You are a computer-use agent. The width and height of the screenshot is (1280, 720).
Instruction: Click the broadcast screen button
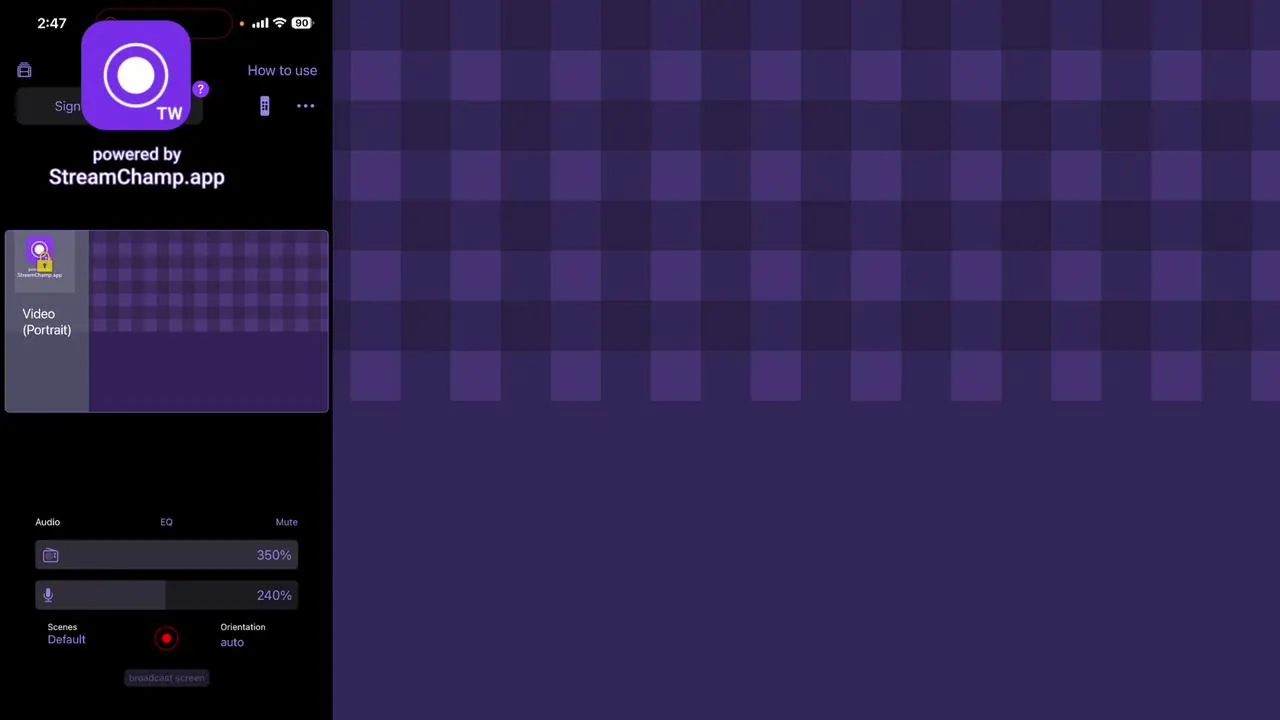(167, 678)
